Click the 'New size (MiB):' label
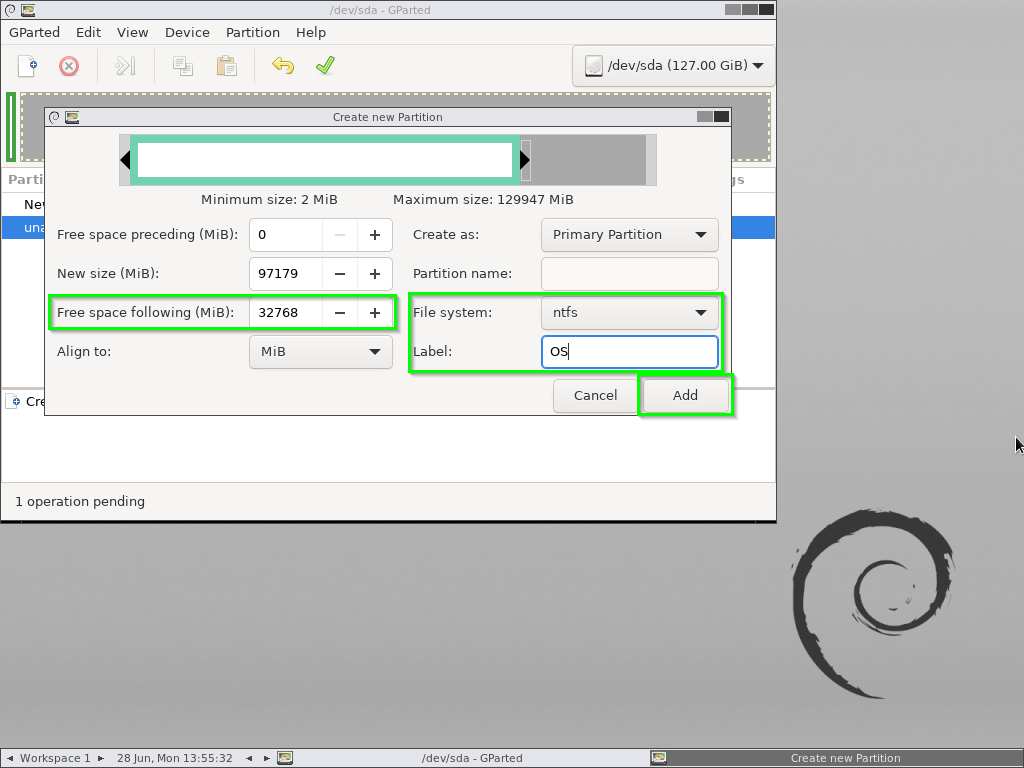Viewport: 1024px width, 768px height. point(108,274)
